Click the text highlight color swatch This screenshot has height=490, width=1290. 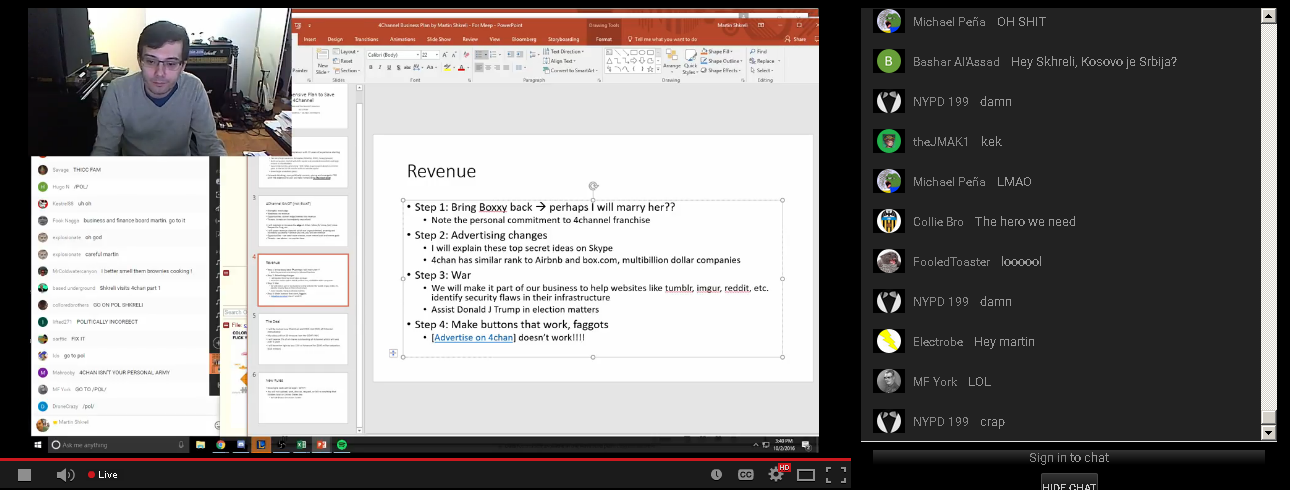pyautogui.click(x=447, y=67)
